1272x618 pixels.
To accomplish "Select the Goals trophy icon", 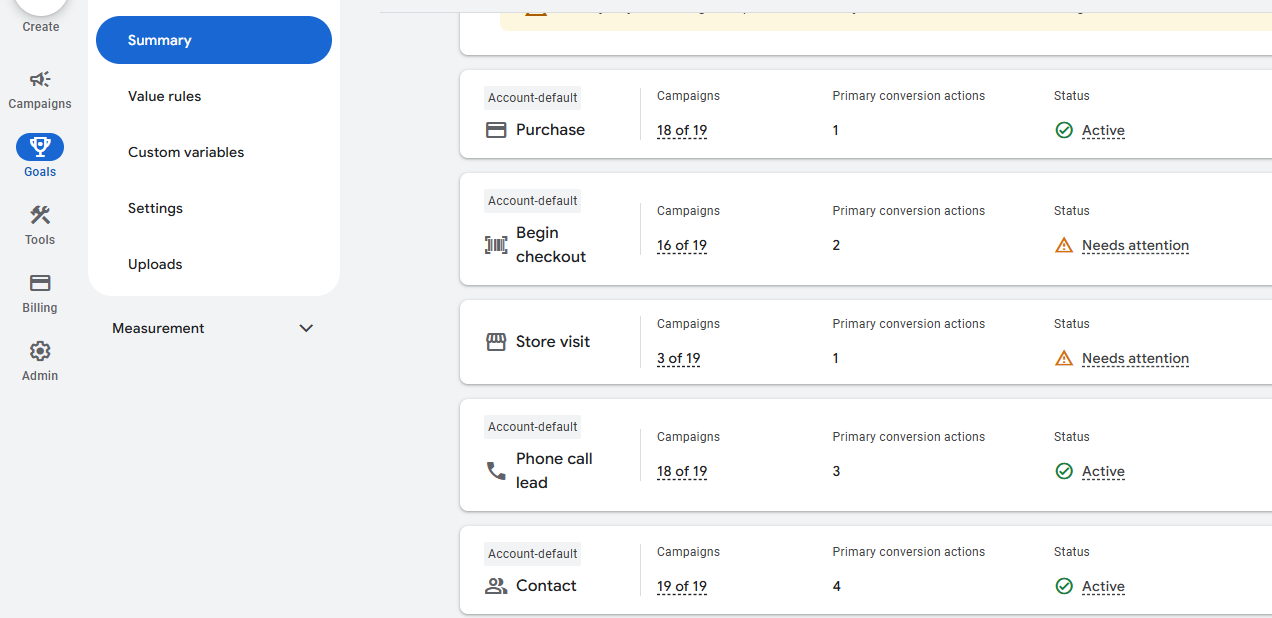I will [40, 147].
